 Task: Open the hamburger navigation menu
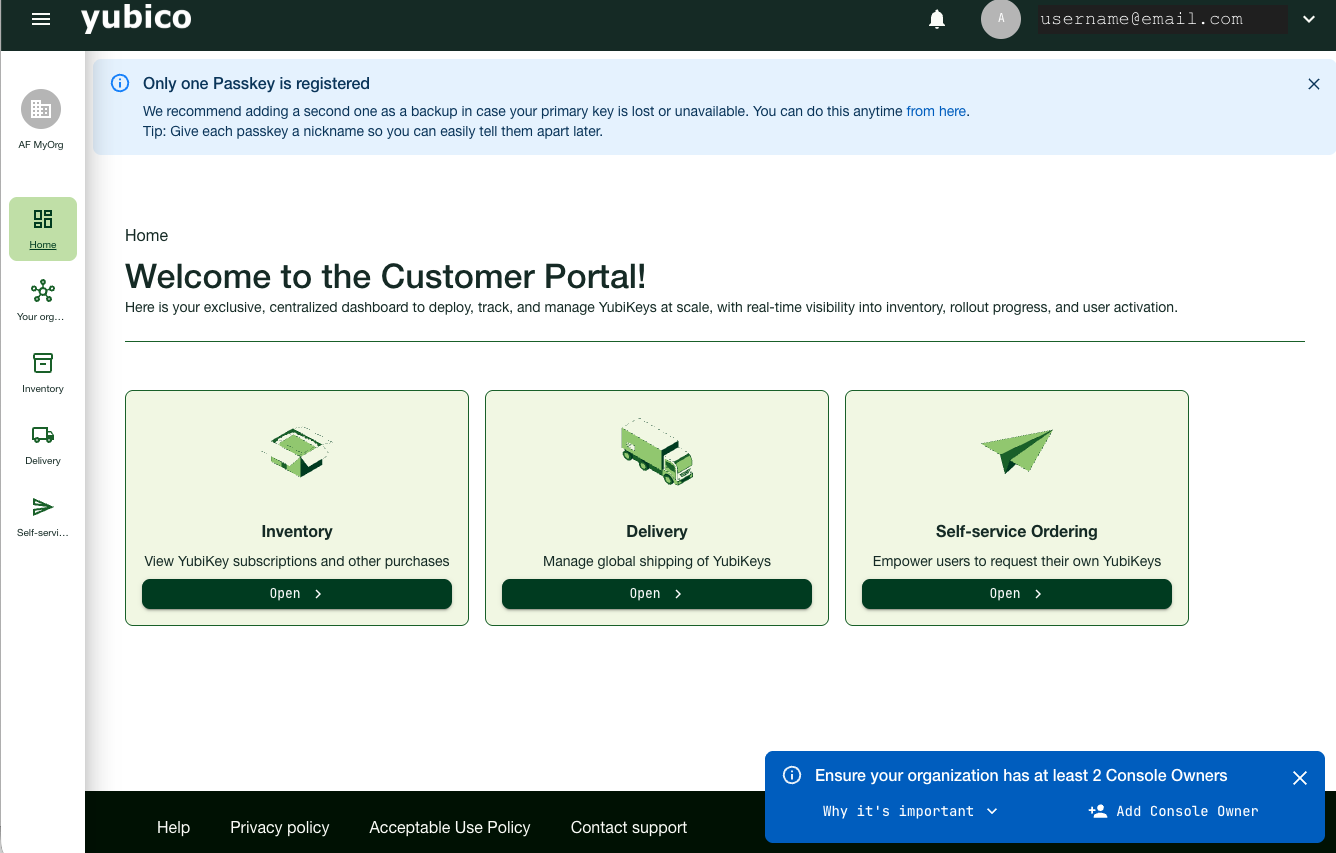pyautogui.click(x=41, y=19)
